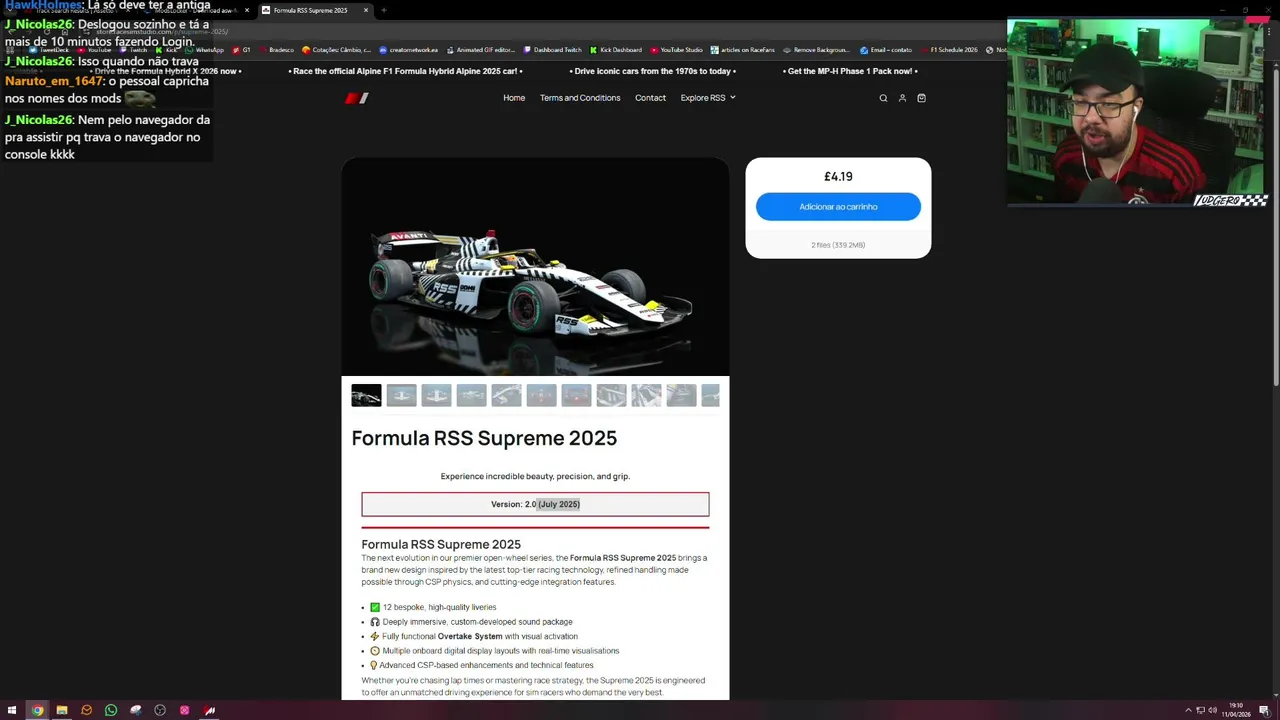Viewport: 1280px width, 720px height.
Task: Click the RSS store logo in header
Action: pyautogui.click(x=357, y=98)
